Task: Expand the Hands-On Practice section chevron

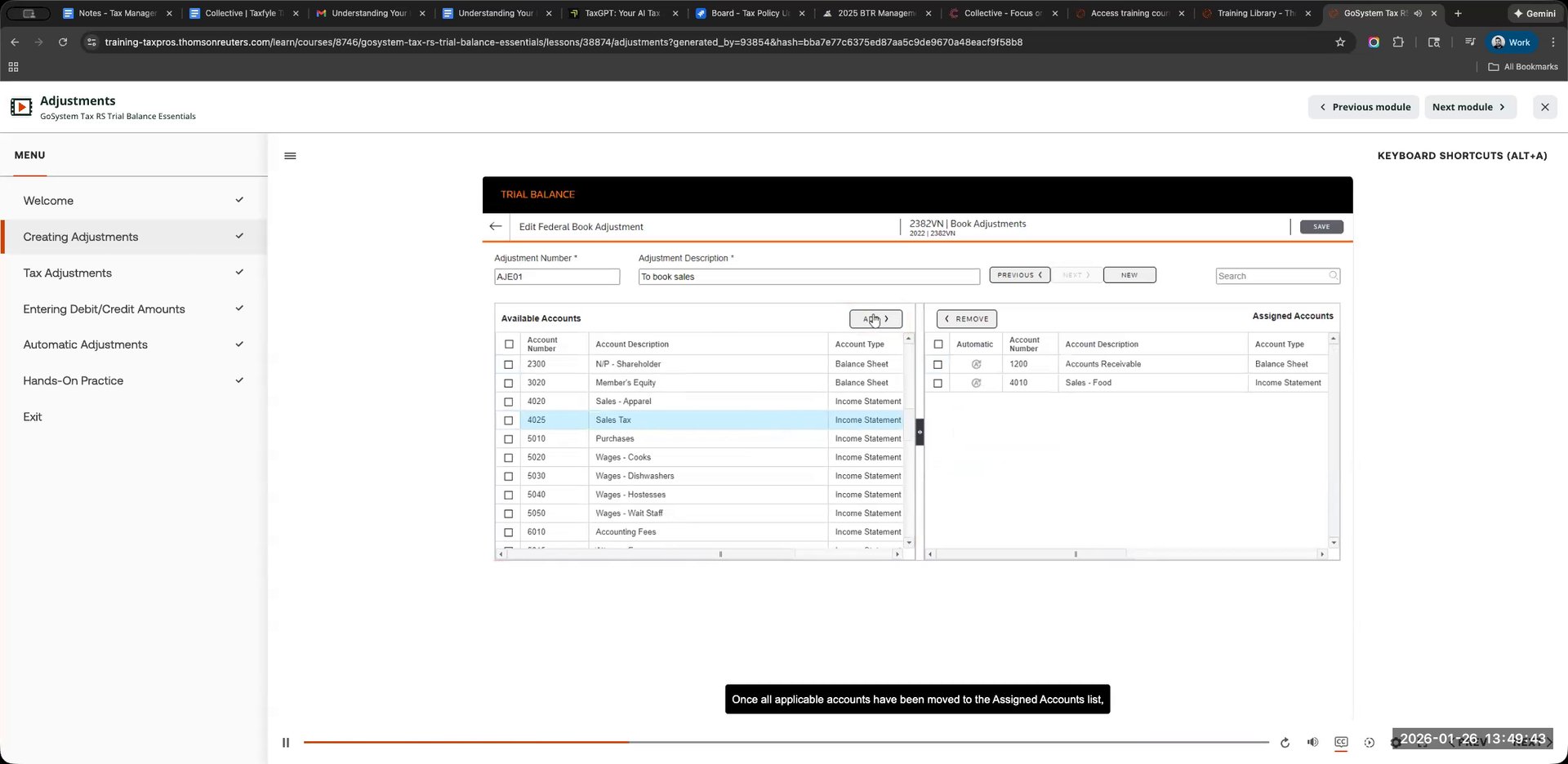Action: tap(239, 380)
